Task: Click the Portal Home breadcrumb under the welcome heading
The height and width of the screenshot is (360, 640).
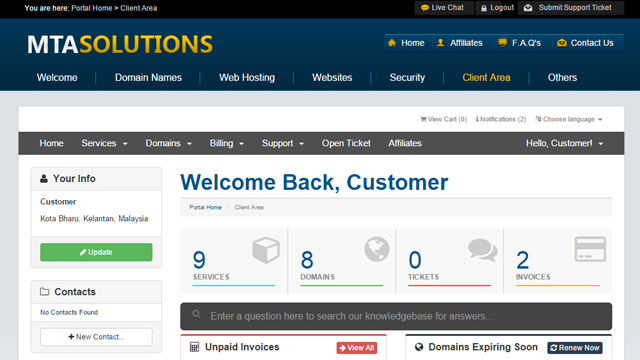Action: tap(205, 207)
